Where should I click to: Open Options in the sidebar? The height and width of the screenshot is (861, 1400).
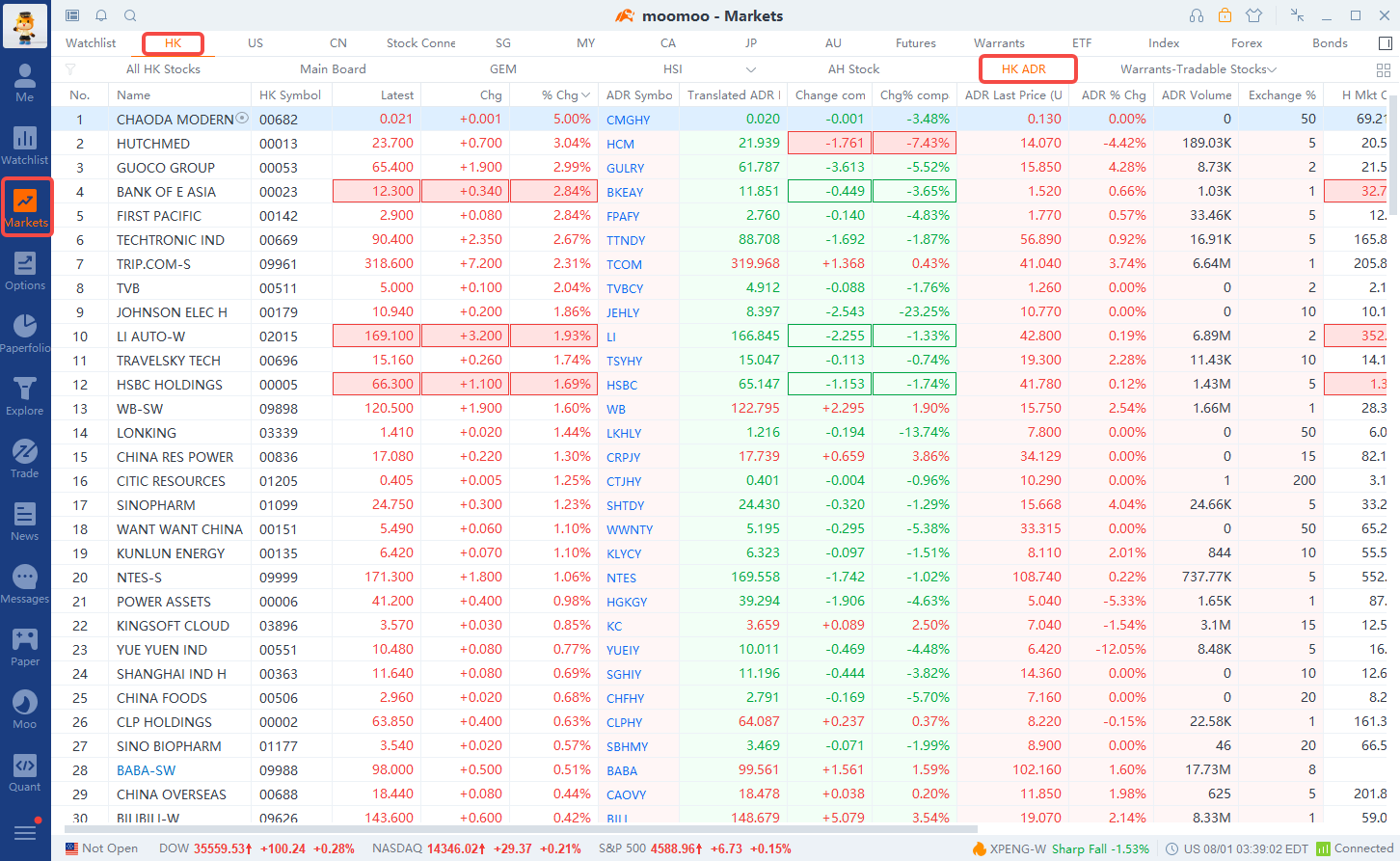point(25,271)
